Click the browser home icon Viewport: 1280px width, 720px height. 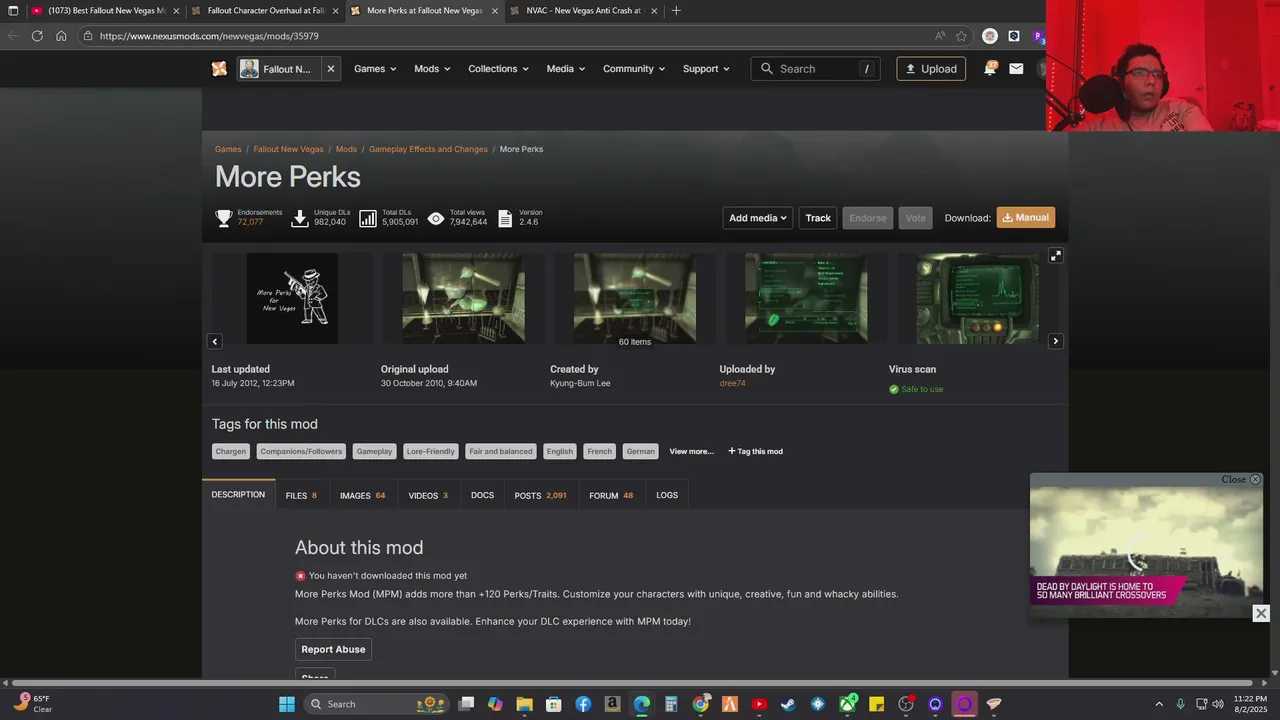click(x=61, y=36)
